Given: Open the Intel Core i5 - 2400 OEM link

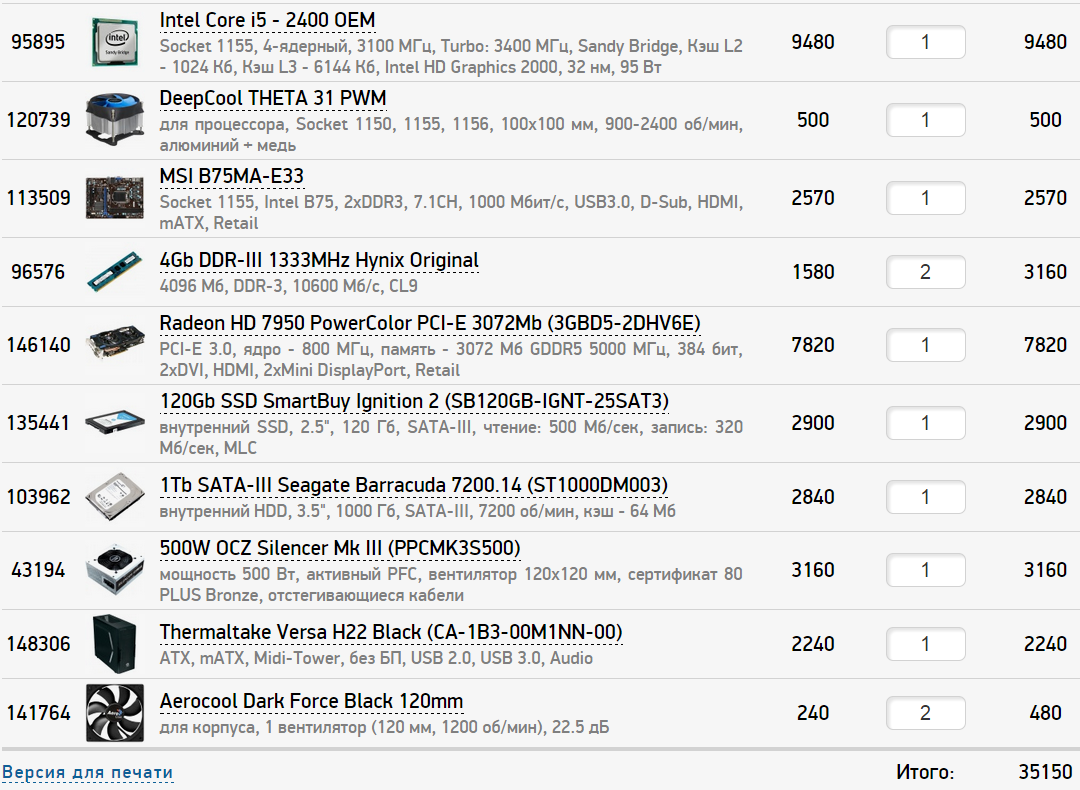Looking at the screenshot, I should (x=267, y=21).
